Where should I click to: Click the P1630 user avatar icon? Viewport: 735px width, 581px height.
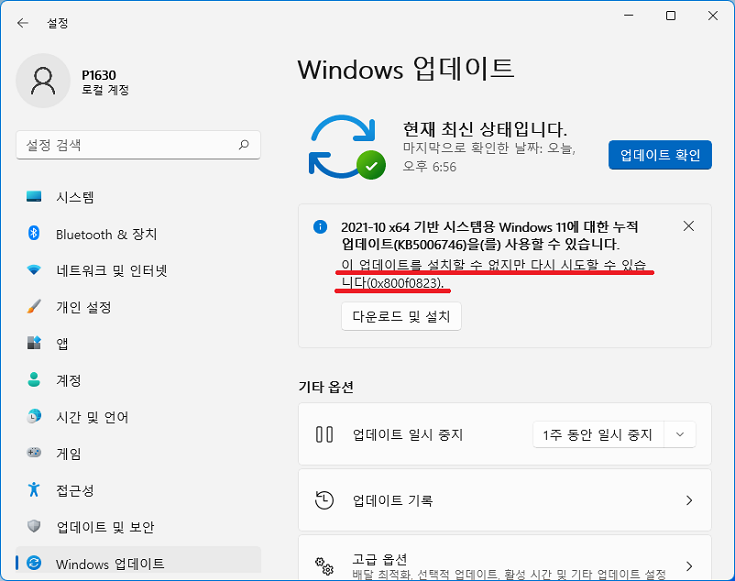(43, 81)
